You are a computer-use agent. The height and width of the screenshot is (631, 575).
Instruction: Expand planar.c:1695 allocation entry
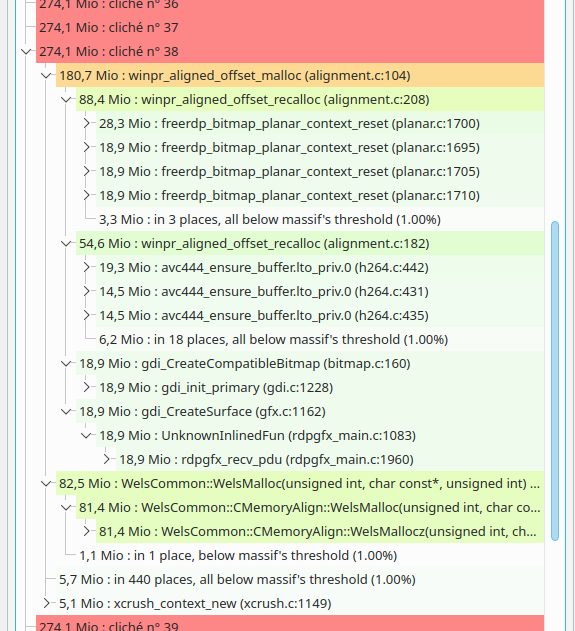click(x=86, y=147)
